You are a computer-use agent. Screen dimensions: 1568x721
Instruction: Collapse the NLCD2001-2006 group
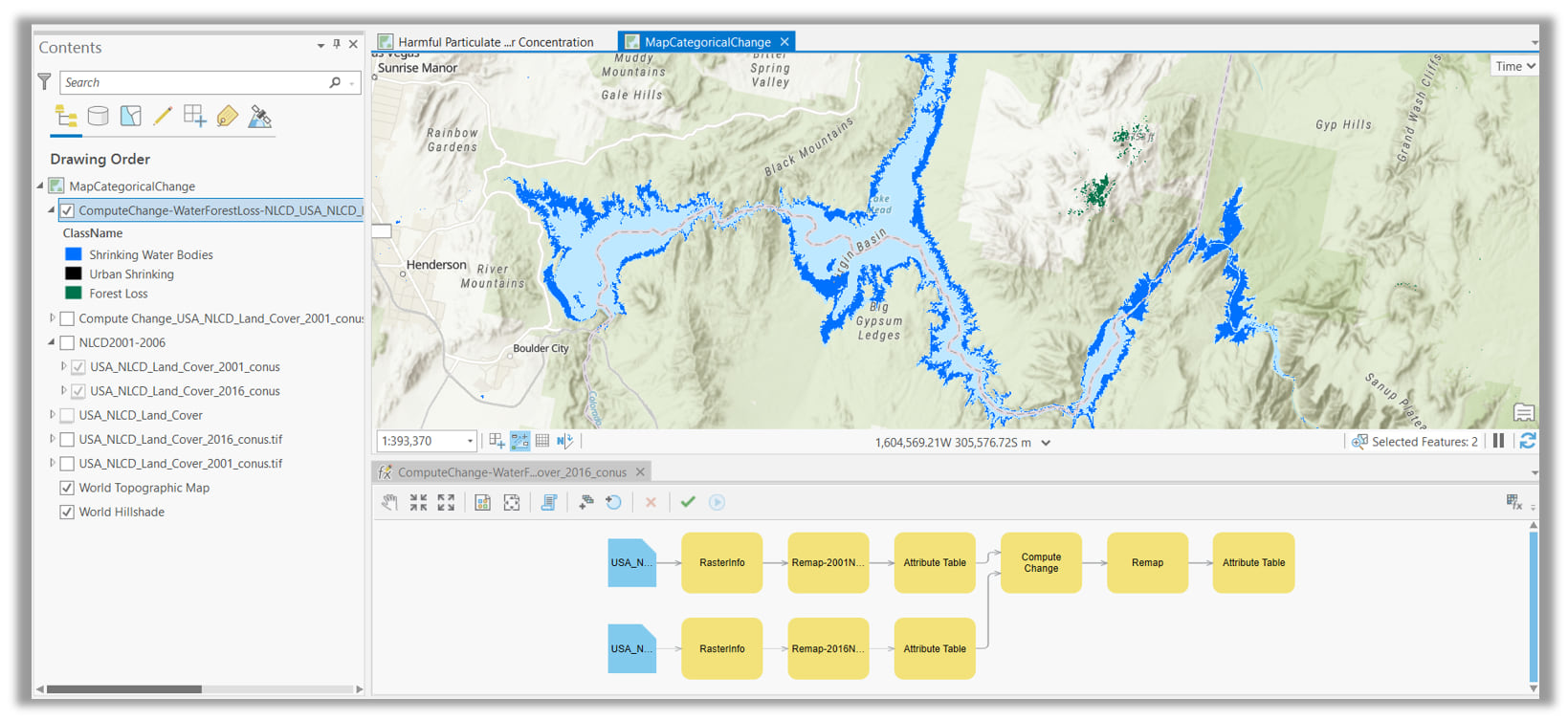click(52, 341)
